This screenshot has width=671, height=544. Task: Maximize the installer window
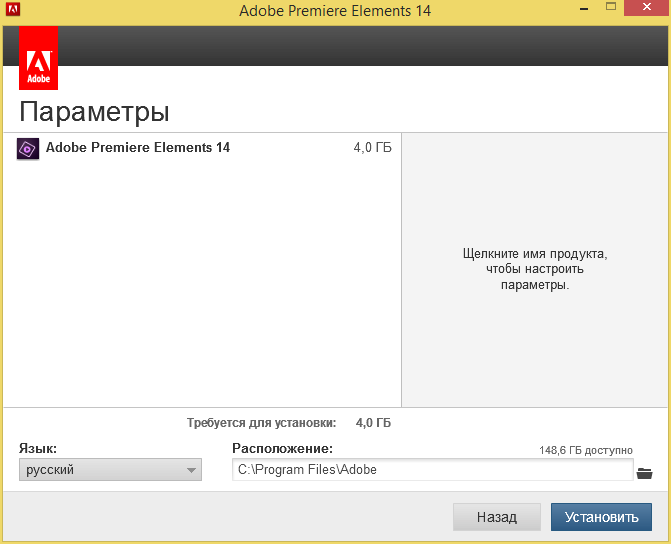611,7
